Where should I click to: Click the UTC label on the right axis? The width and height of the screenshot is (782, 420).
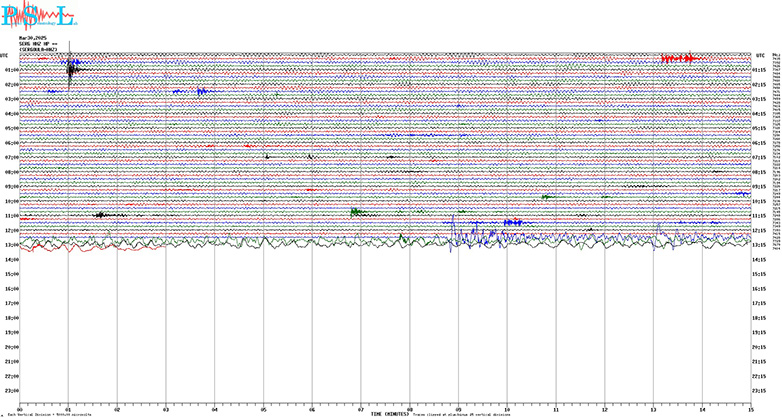coord(761,56)
